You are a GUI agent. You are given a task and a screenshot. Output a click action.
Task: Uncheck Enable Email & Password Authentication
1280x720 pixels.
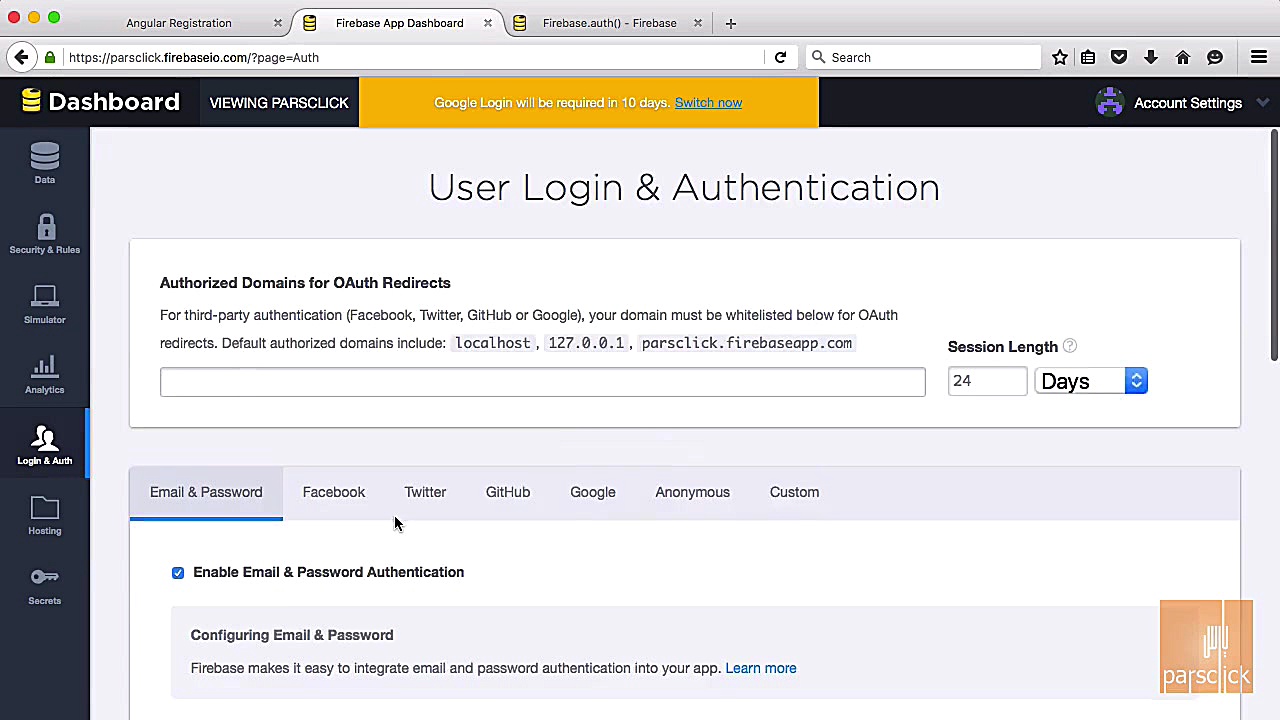click(178, 572)
